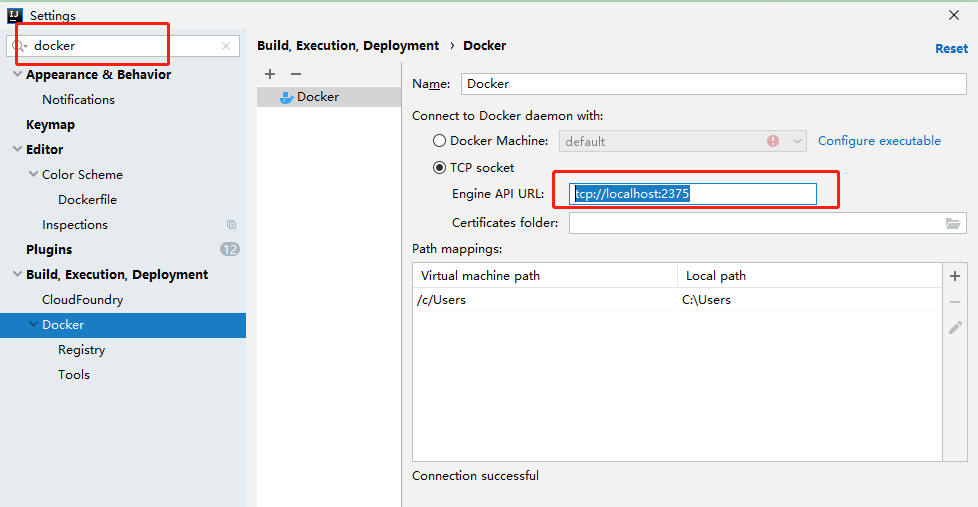Click the Reset link
The width and height of the screenshot is (978, 507).
[951, 48]
